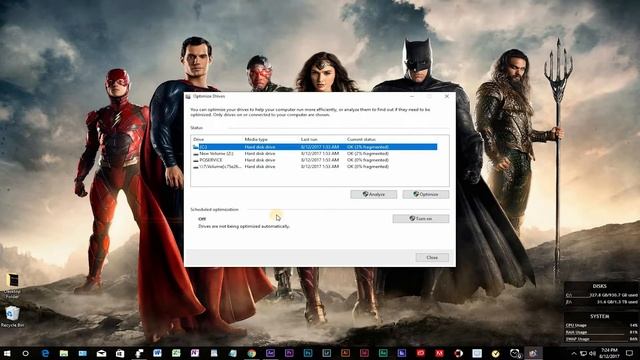This screenshot has width=640, height=360.
Task: Click the Optimize Drives title bar icon
Action: pos(188,96)
